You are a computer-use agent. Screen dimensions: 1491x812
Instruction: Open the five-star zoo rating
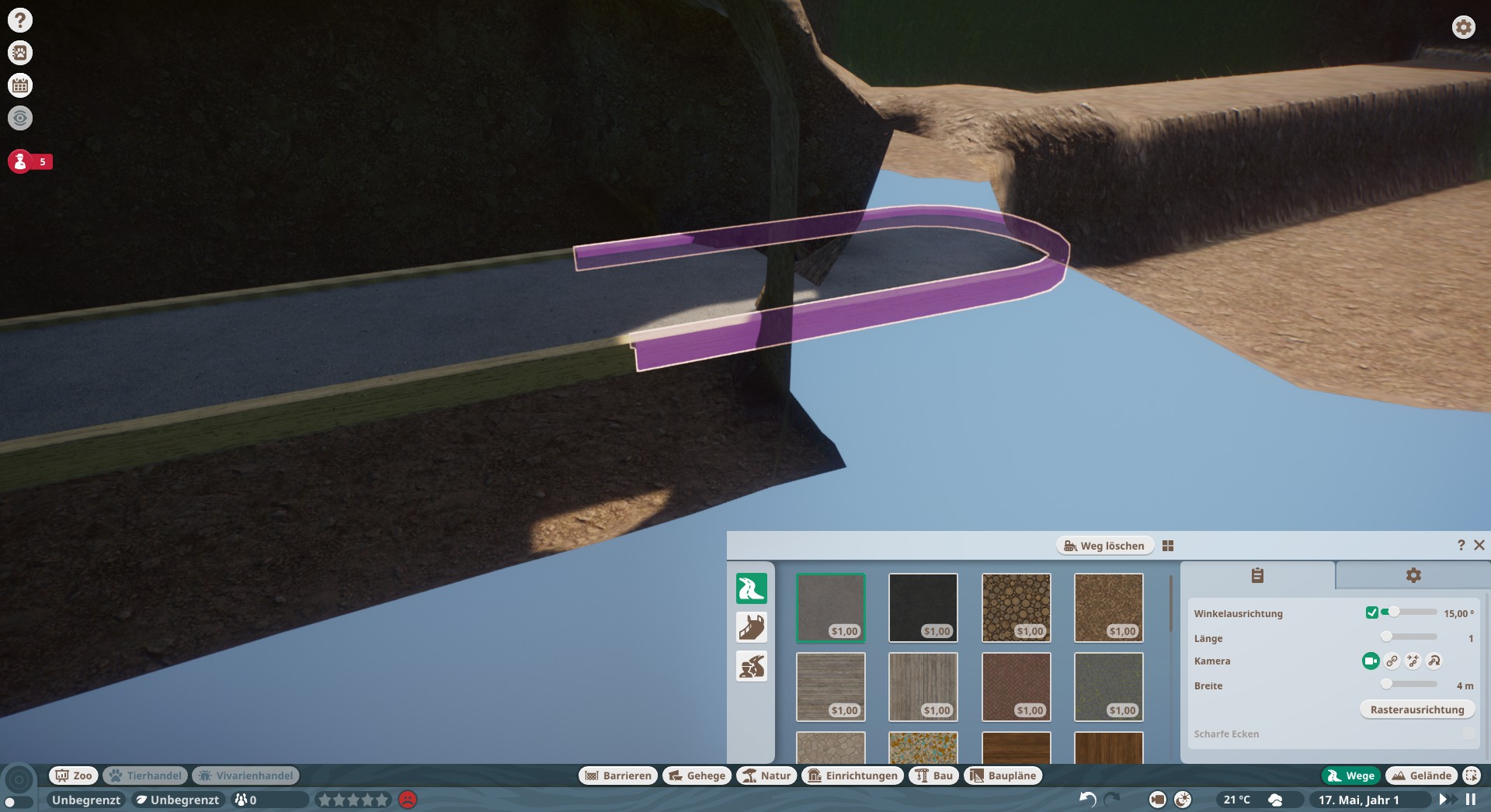pos(353,800)
